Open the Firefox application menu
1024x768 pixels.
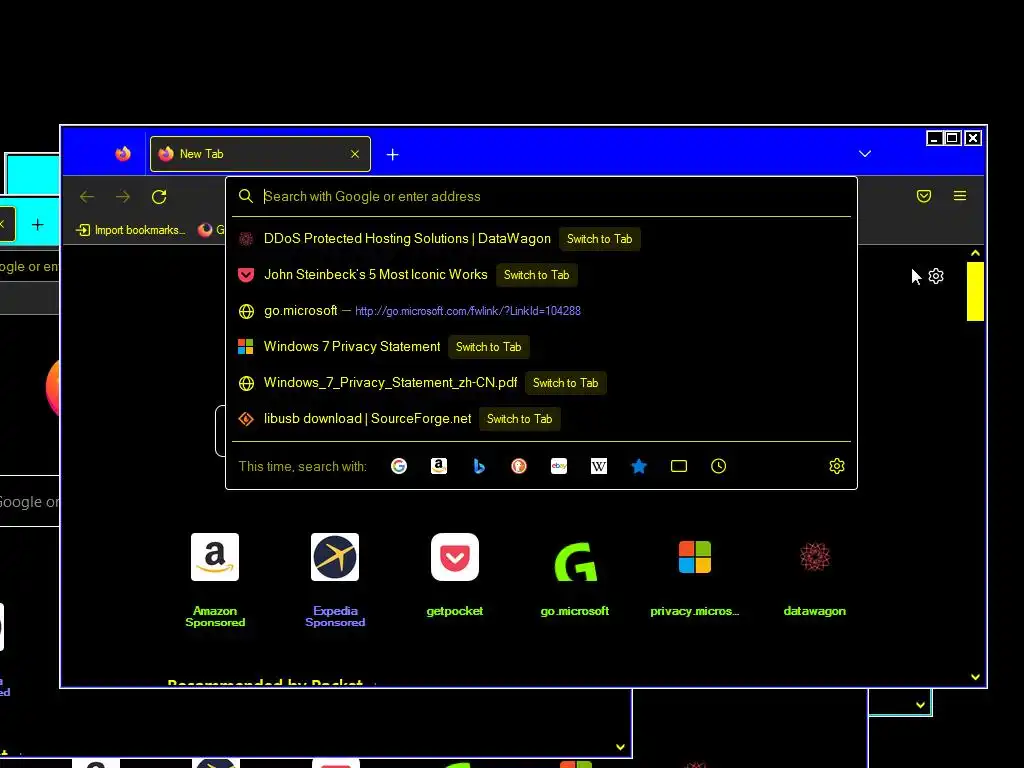[959, 196]
